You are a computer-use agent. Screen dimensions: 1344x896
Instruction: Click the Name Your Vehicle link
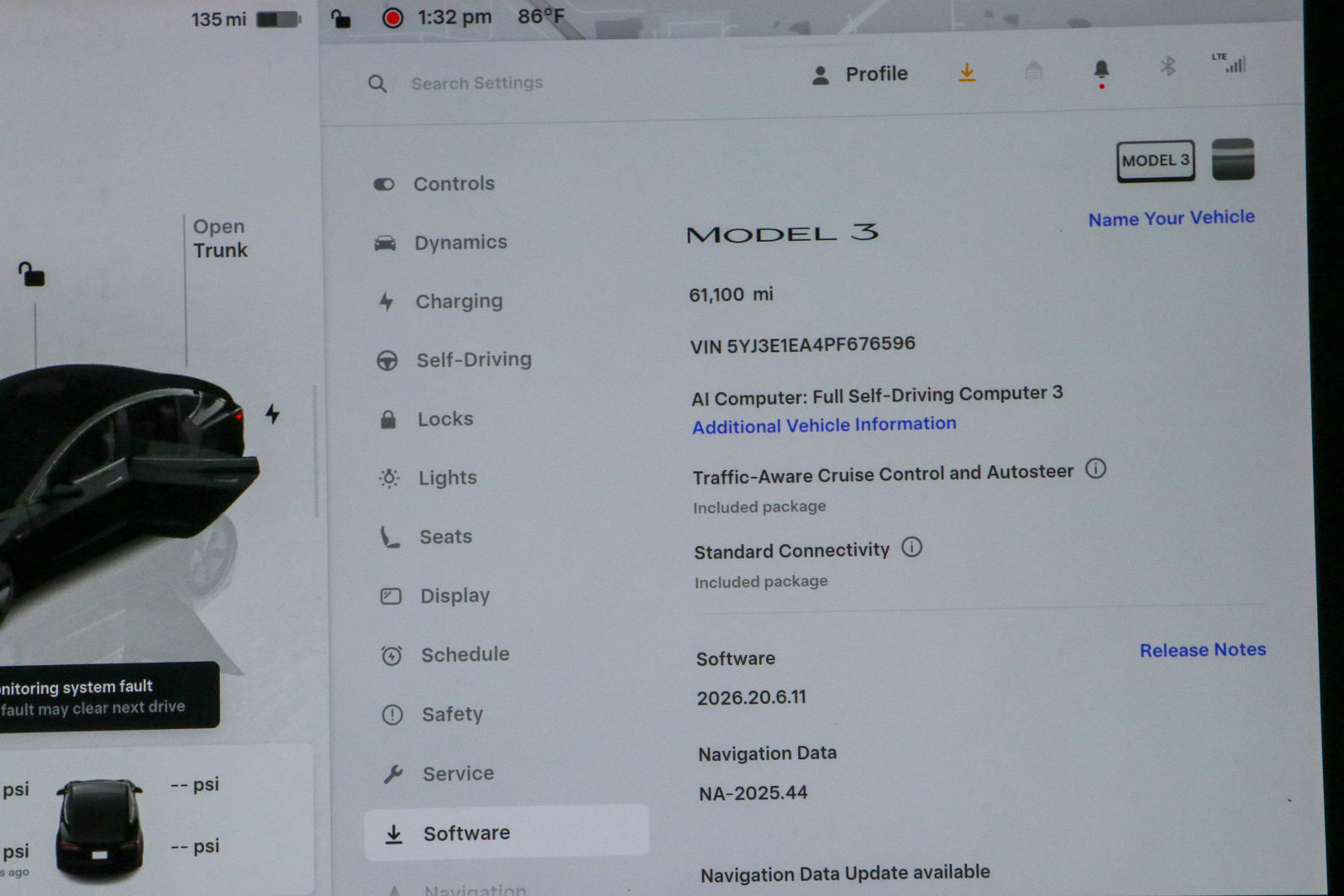[1171, 218]
